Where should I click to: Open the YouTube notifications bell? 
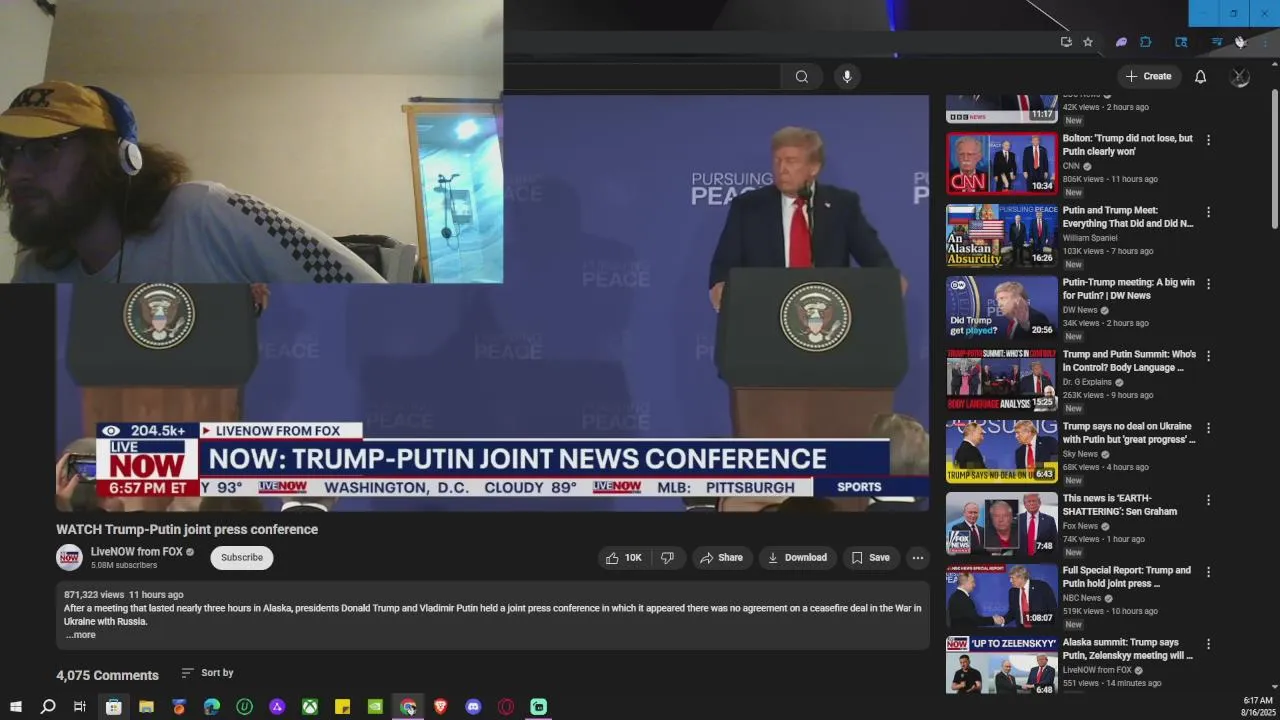point(1200,77)
